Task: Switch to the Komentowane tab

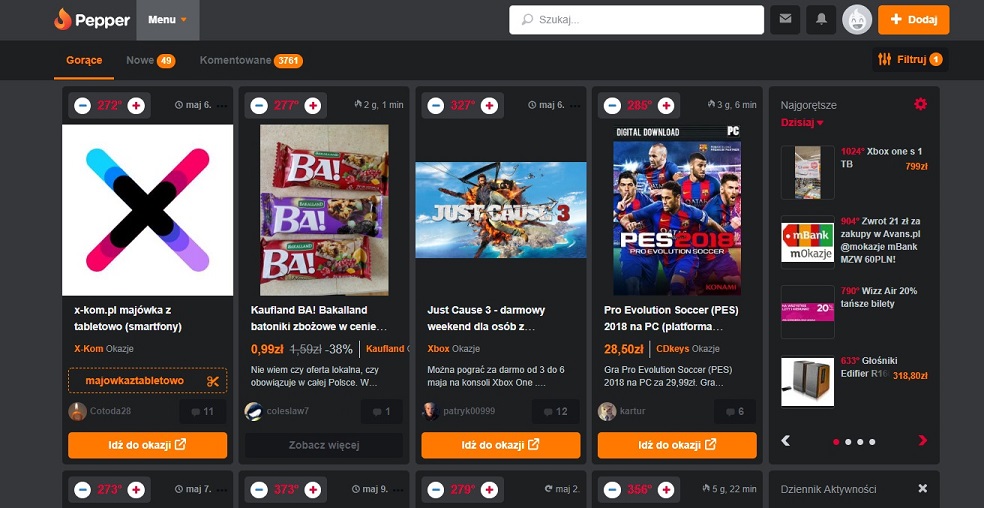Action: (x=251, y=60)
